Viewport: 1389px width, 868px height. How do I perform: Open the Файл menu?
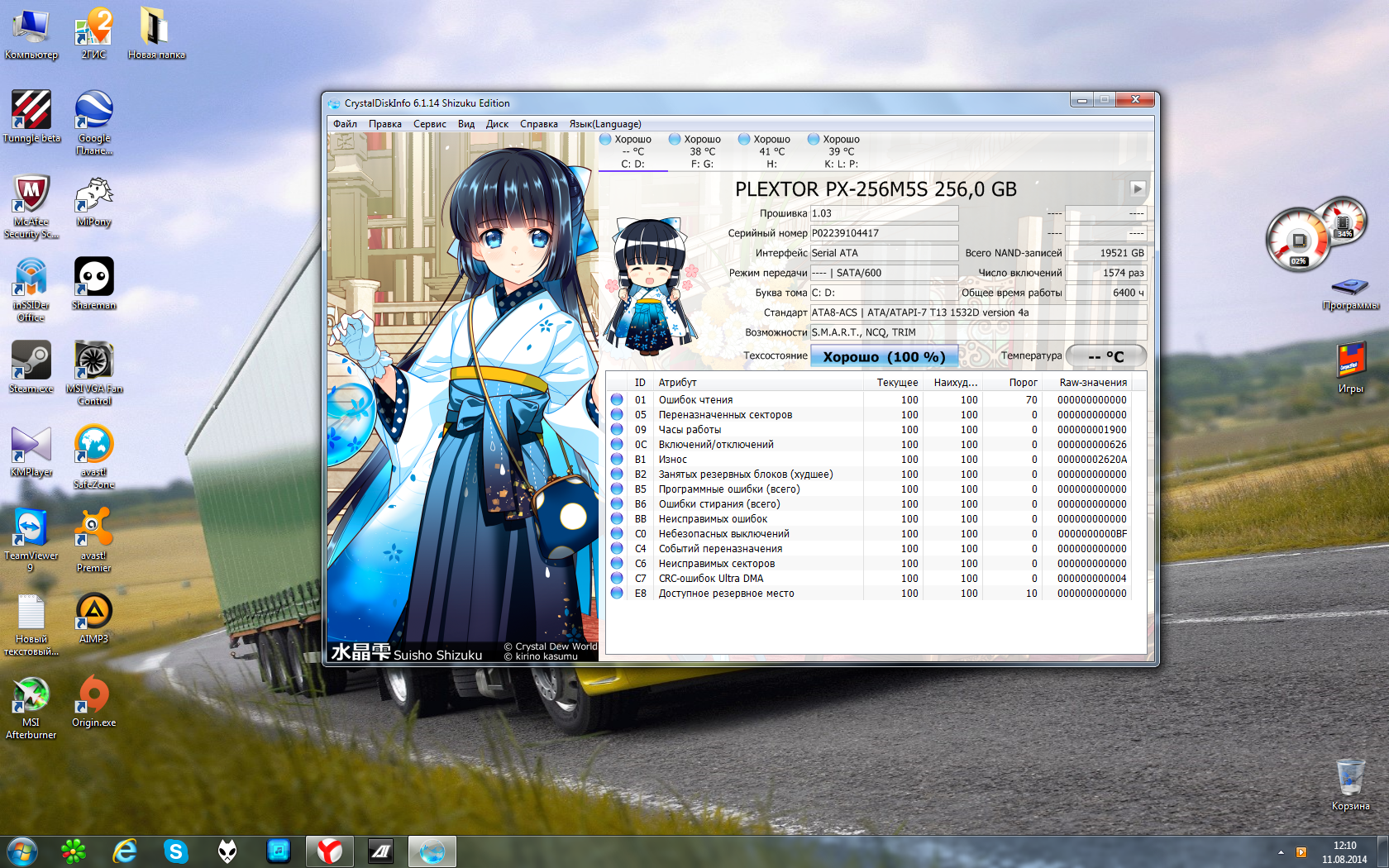tap(346, 124)
